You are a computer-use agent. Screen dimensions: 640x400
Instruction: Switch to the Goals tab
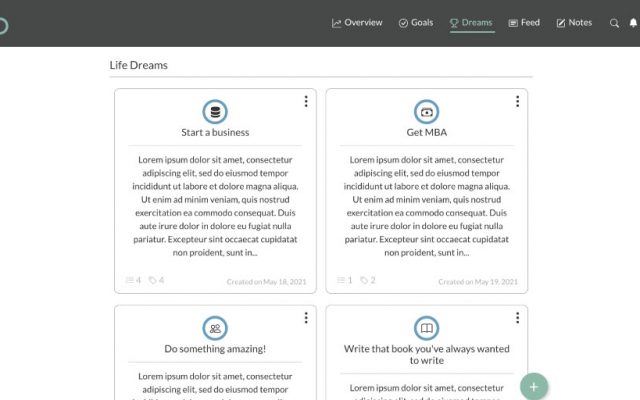pyautogui.click(x=415, y=23)
